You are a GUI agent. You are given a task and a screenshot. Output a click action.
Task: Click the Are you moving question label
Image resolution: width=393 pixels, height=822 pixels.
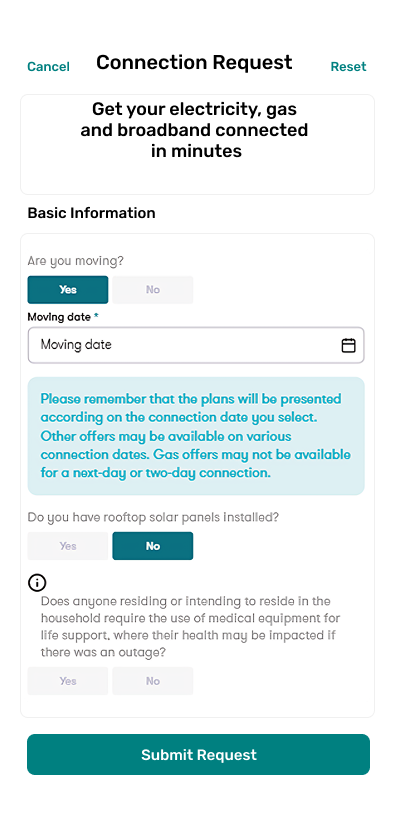click(x=75, y=261)
